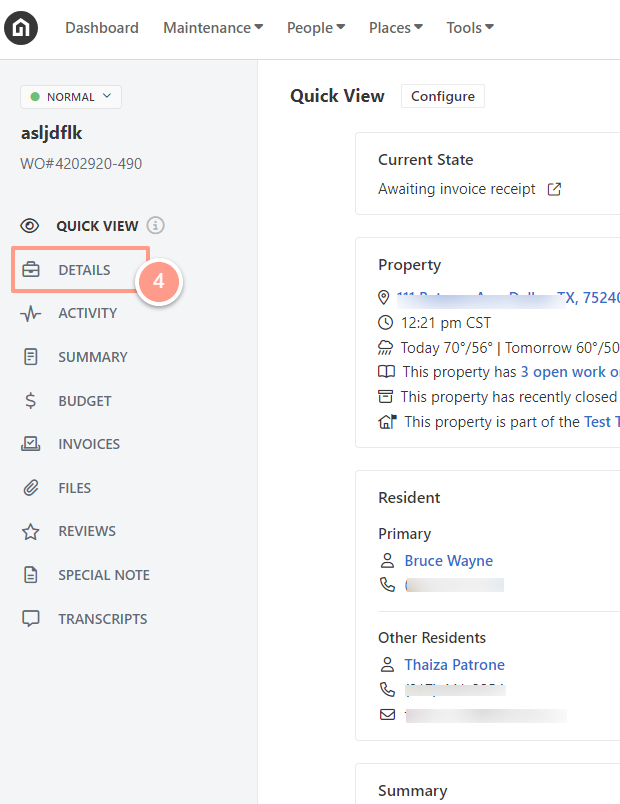Image resolution: width=620 pixels, height=804 pixels.
Task: Click the Files paperclip icon
Action: 31,488
